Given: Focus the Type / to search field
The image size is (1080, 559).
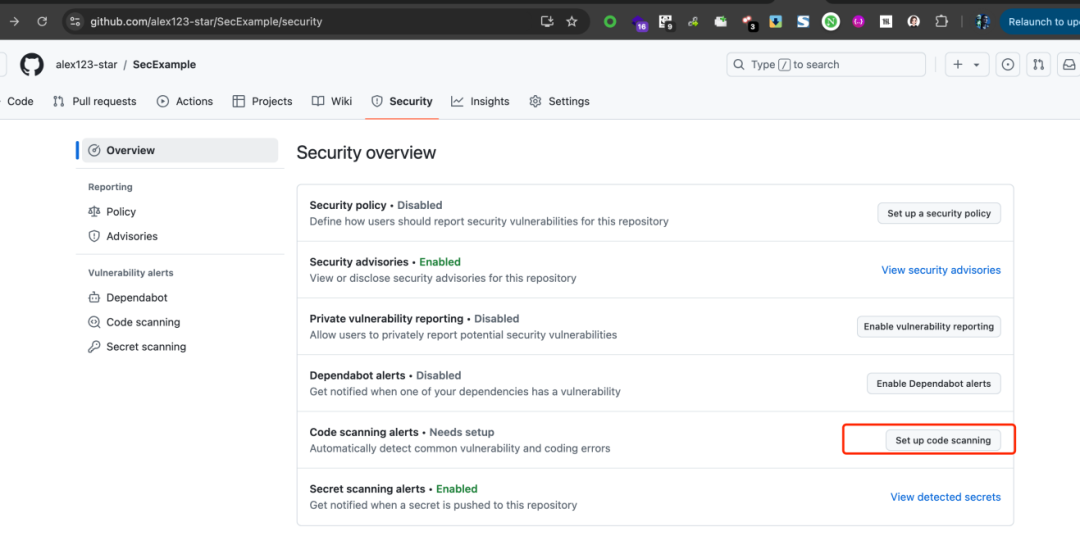Looking at the screenshot, I should [x=826, y=65].
